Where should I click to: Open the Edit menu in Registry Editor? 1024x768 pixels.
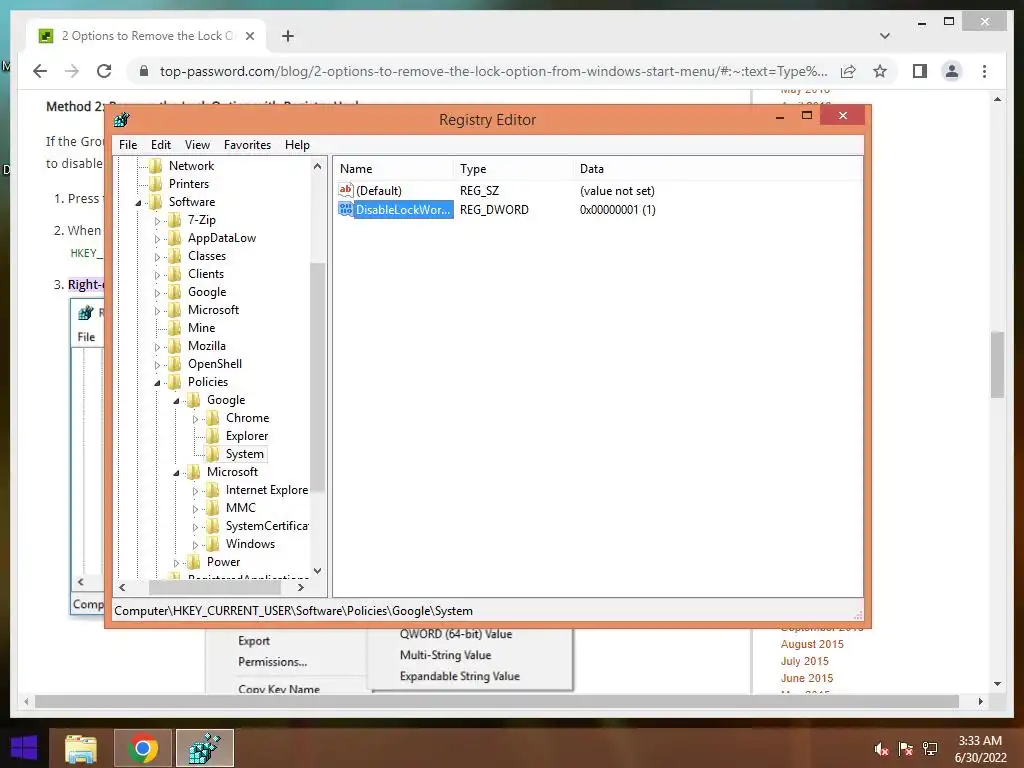(161, 145)
